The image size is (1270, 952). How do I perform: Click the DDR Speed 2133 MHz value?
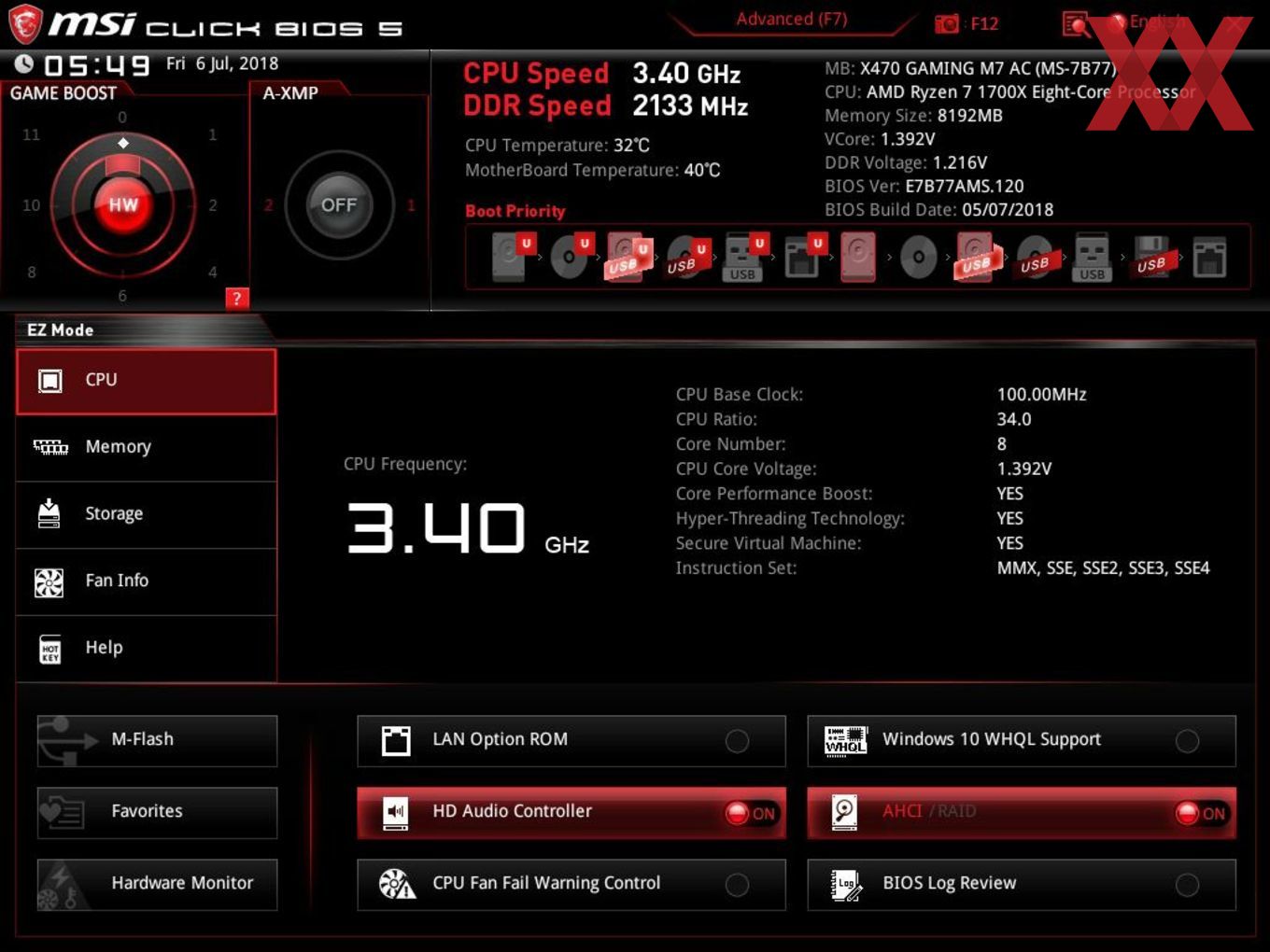click(690, 106)
